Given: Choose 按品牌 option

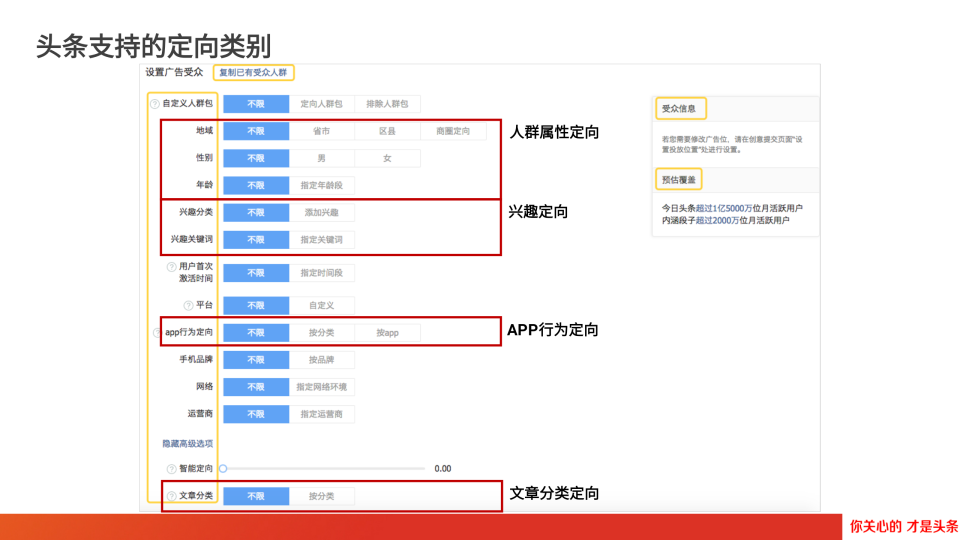Looking at the screenshot, I should pos(321,359).
